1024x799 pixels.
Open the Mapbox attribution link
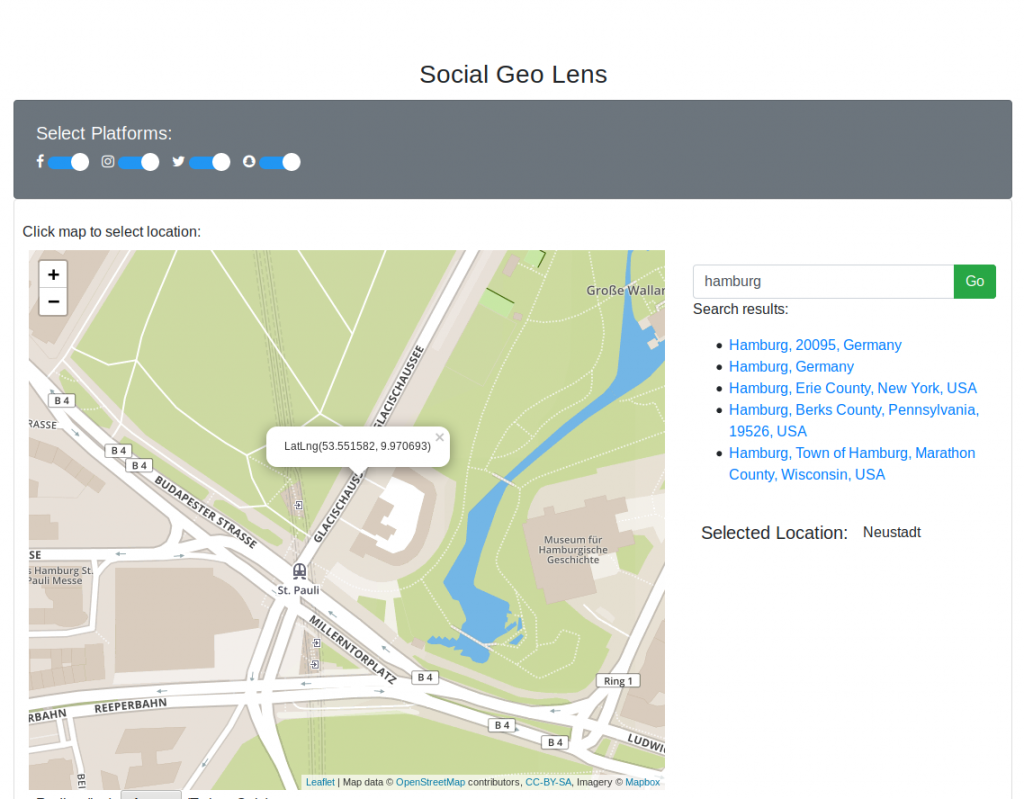coord(643,782)
